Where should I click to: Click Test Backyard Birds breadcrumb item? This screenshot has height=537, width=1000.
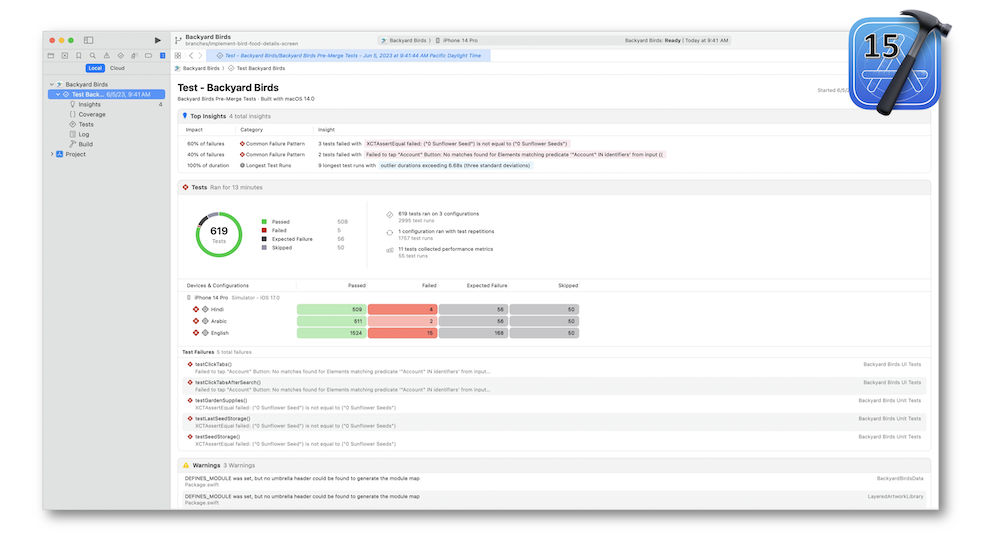257,68
